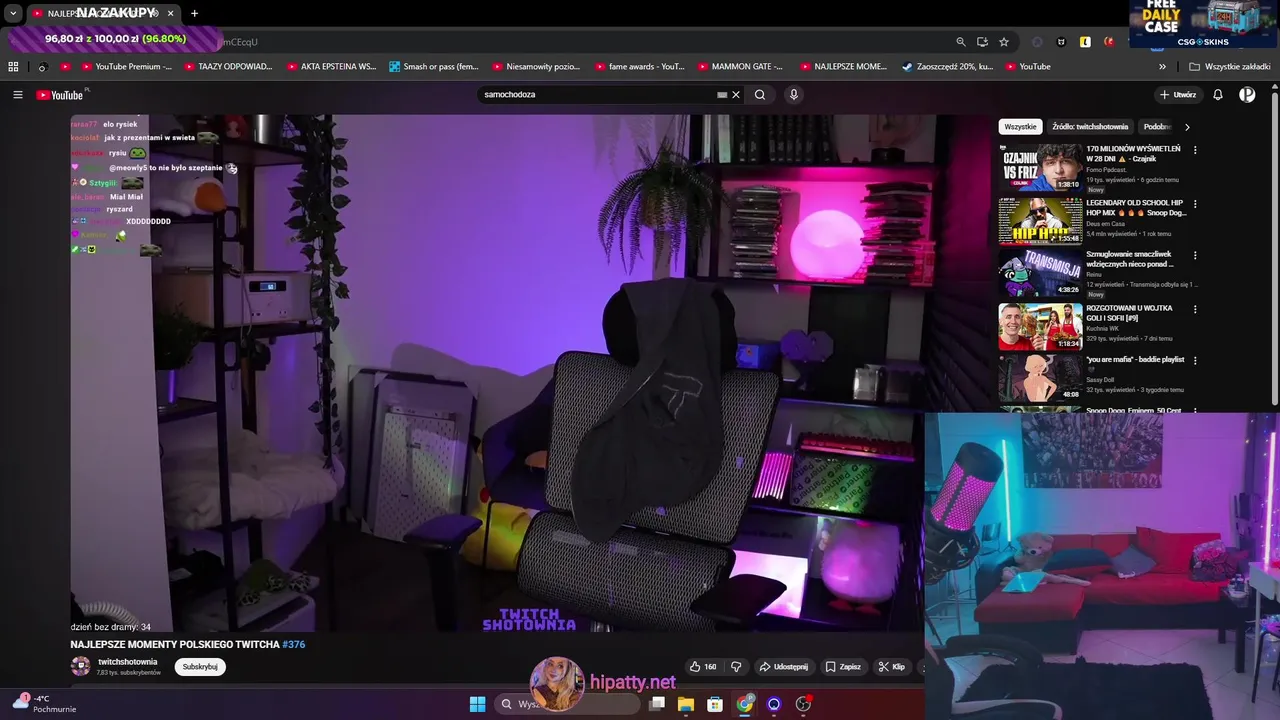Viewport: 1280px width, 720px height.
Task: Open the Niesamowity pozio... bookmark
Action: point(536,67)
